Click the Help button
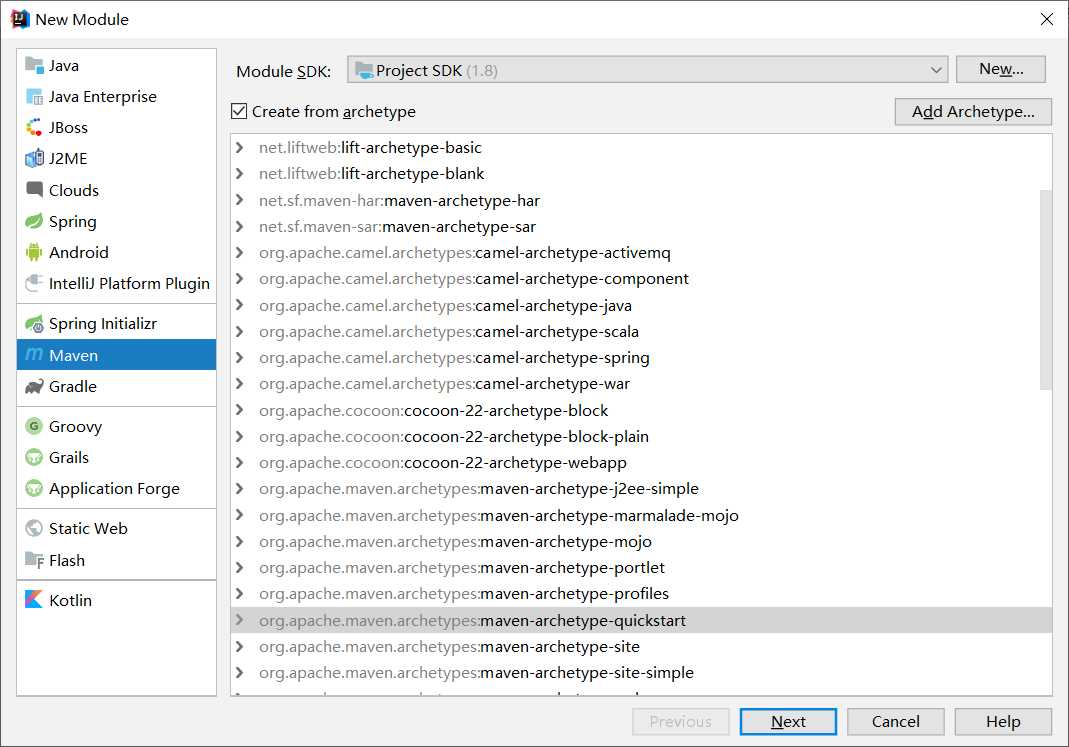 [1003, 721]
